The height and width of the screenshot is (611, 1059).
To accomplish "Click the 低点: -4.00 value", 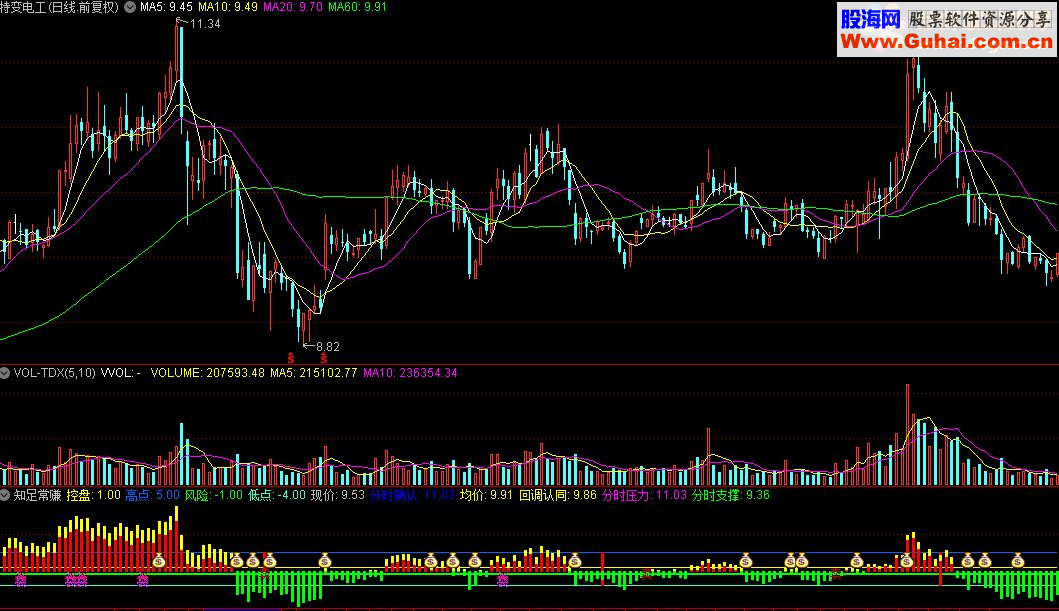I will coord(277,495).
